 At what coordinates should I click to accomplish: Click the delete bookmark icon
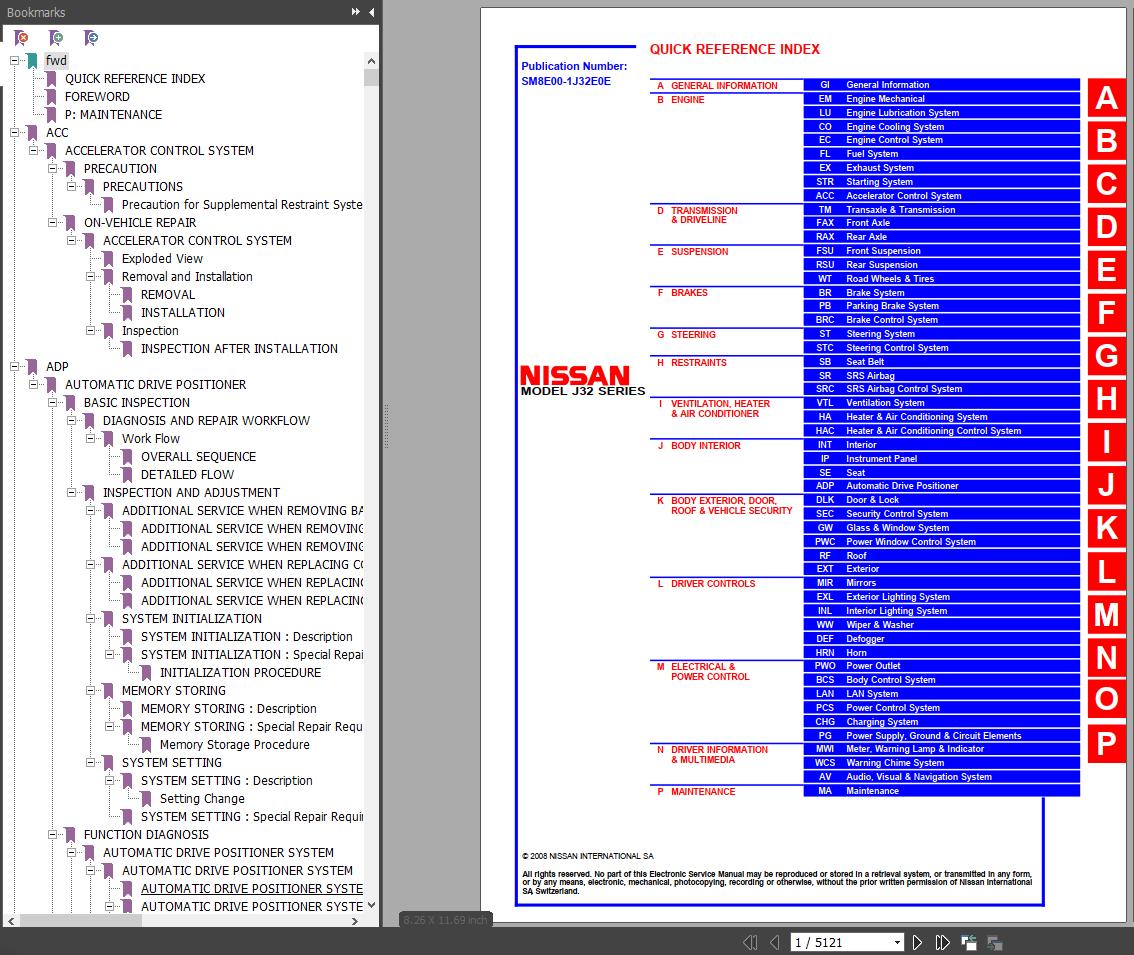tap(21, 38)
